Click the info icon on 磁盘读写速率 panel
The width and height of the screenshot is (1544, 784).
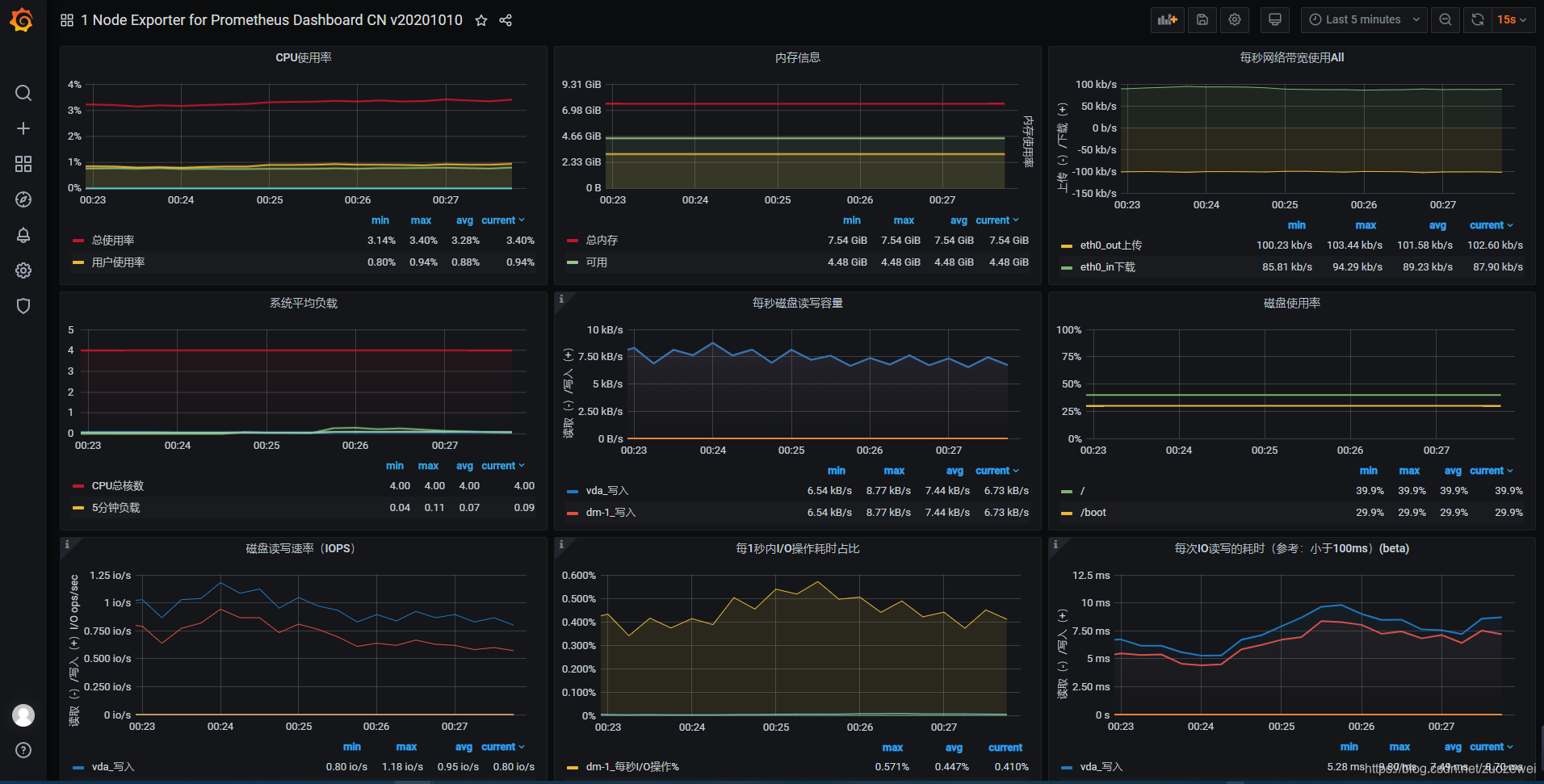(67, 543)
